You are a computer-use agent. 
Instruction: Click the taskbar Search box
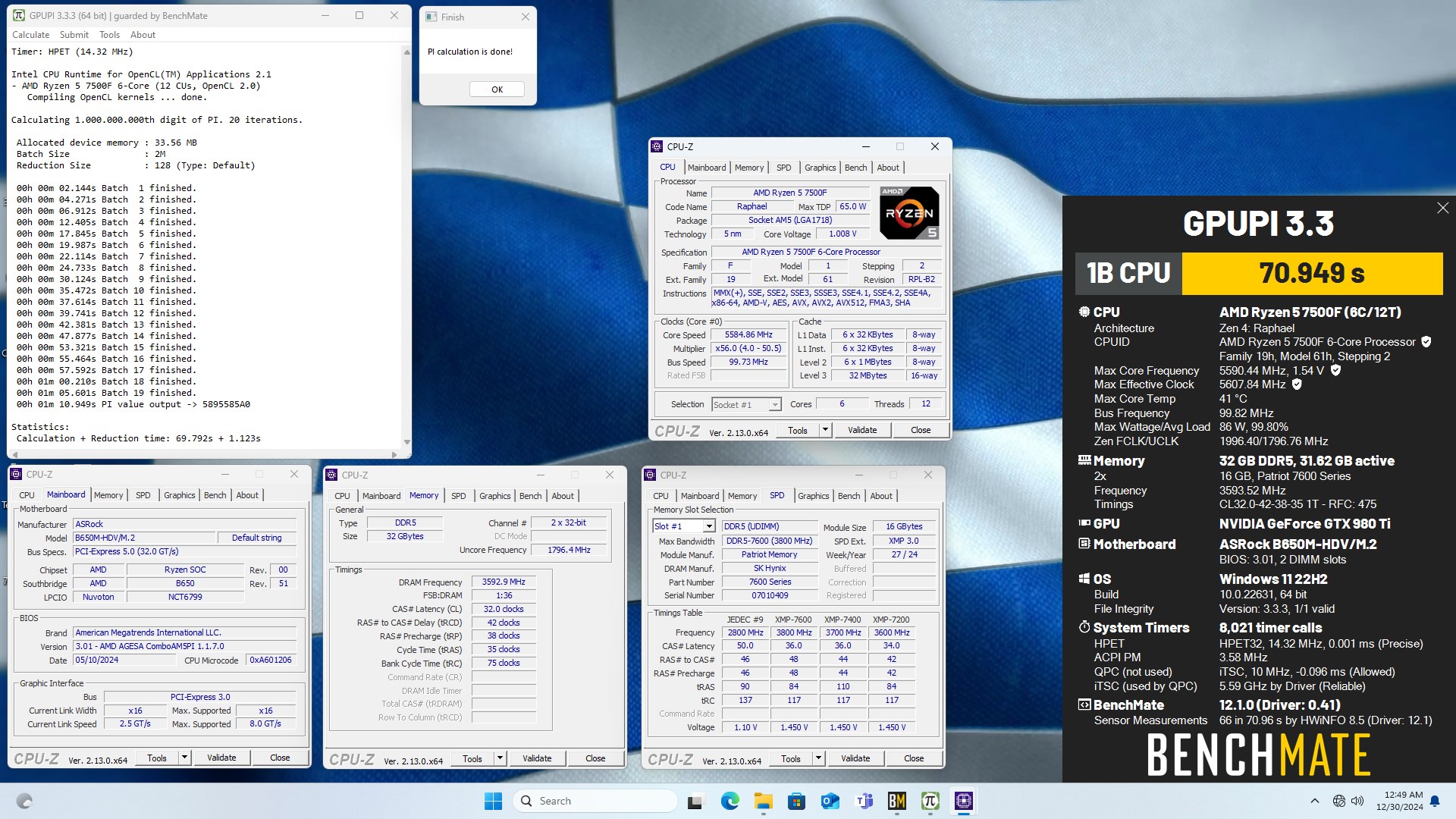pos(595,801)
